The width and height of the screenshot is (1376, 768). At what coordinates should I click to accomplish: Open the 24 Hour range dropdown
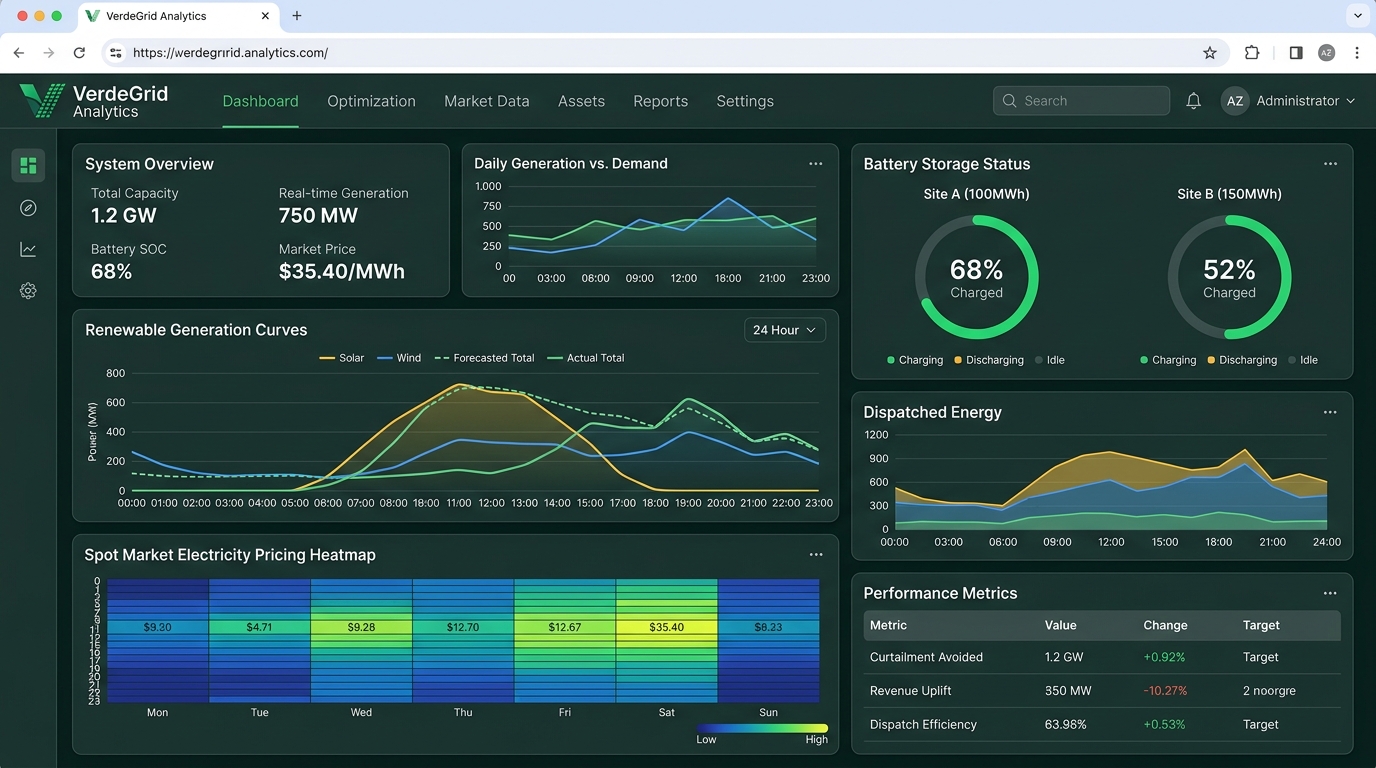[x=785, y=330]
